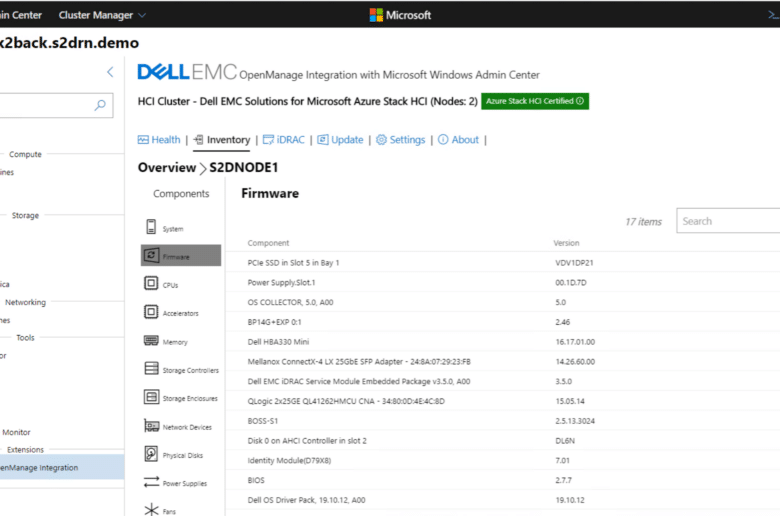Select the PCIe SSD in Slot 5 row

click(x=502, y=262)
